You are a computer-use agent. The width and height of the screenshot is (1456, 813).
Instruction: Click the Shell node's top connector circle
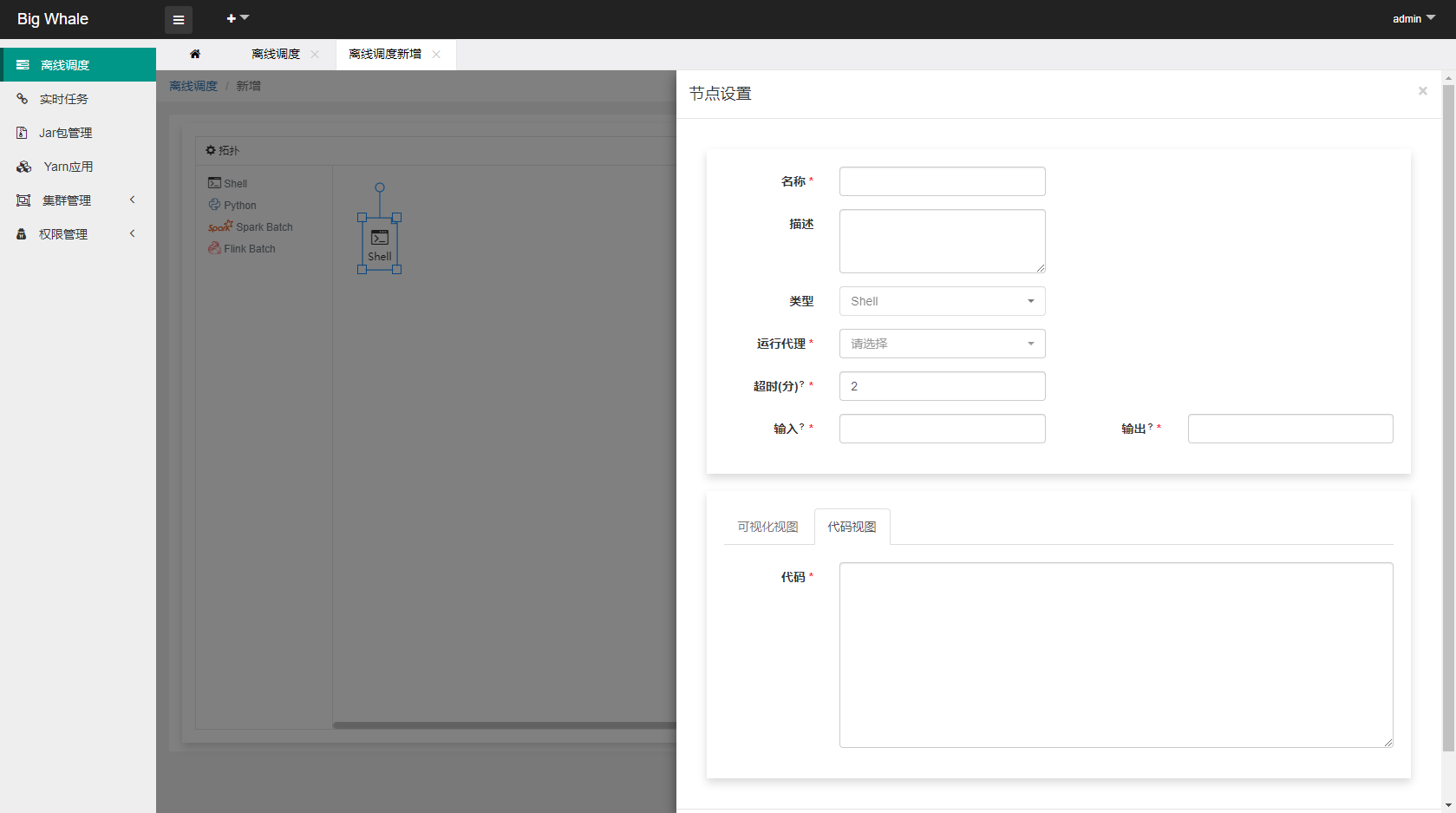click(380, 187)
